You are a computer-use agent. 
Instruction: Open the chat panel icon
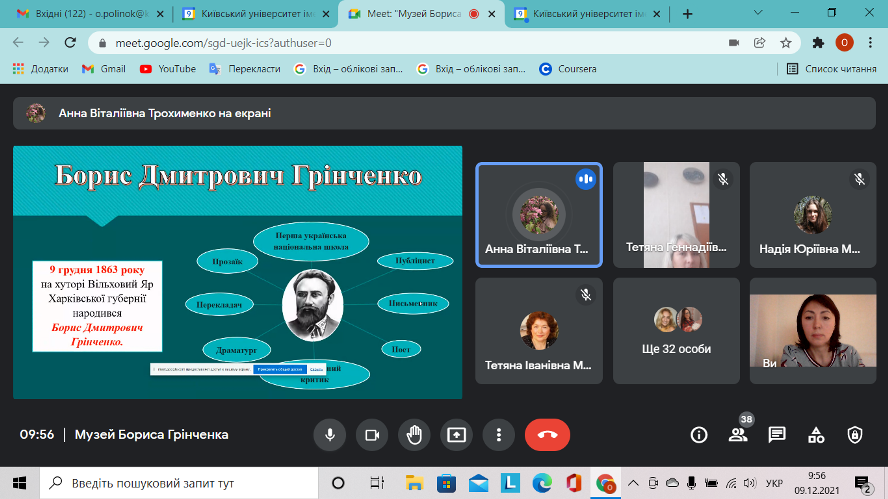click(x=777, y=435)
